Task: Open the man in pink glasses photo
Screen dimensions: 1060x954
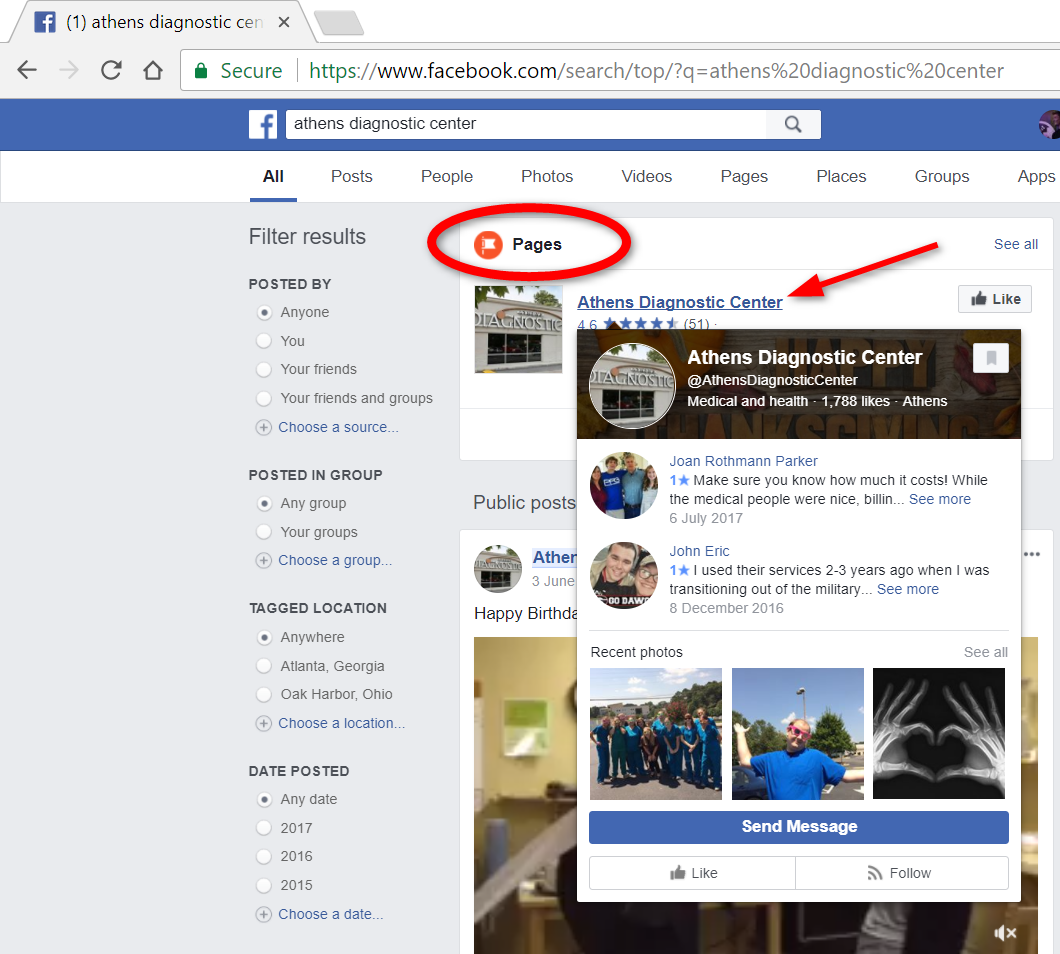Action: (x=798, y=734)
